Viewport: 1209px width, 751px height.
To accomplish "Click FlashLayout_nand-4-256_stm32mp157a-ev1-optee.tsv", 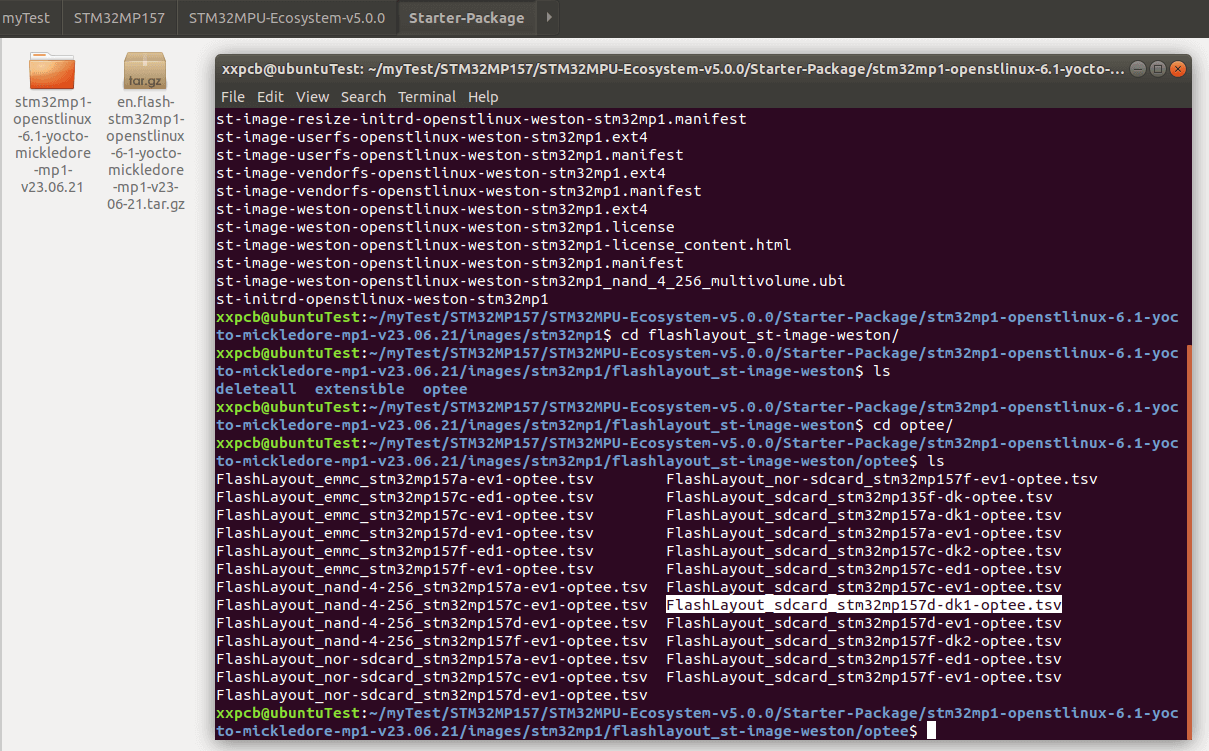I will click(432, 587).
